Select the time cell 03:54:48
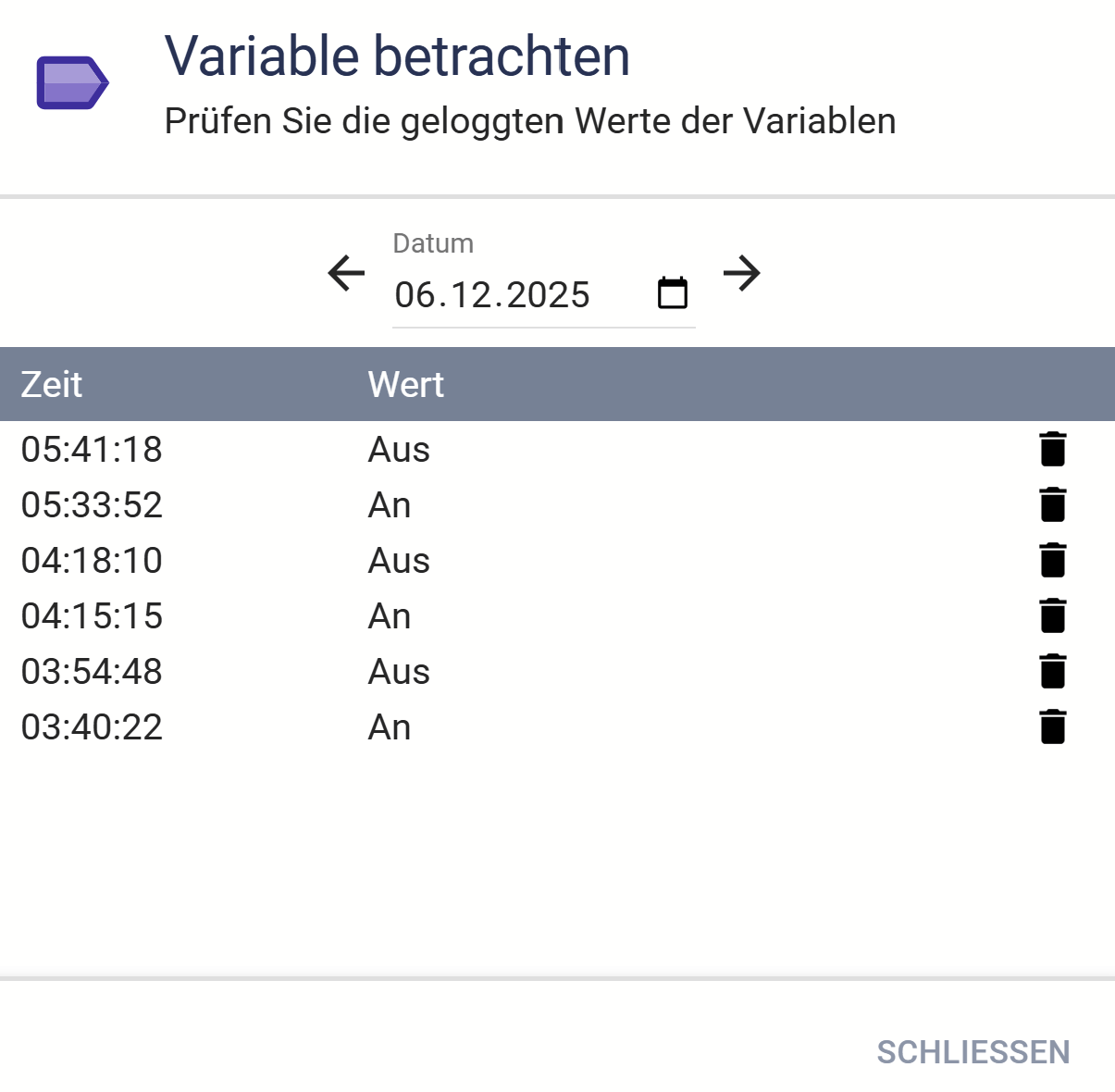1115x1092 pixels. pos(92,672)
